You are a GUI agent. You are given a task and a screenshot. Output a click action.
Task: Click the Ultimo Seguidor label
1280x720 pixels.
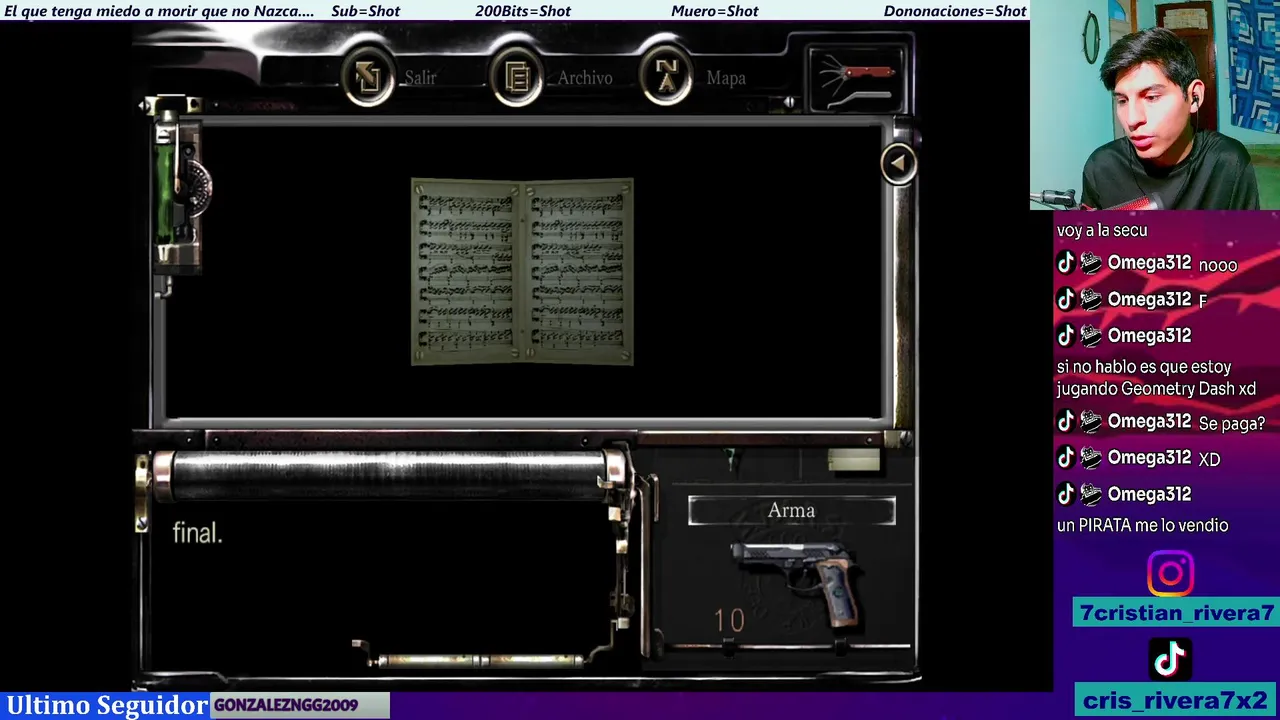pyautogui.click(x=106, y=705)
